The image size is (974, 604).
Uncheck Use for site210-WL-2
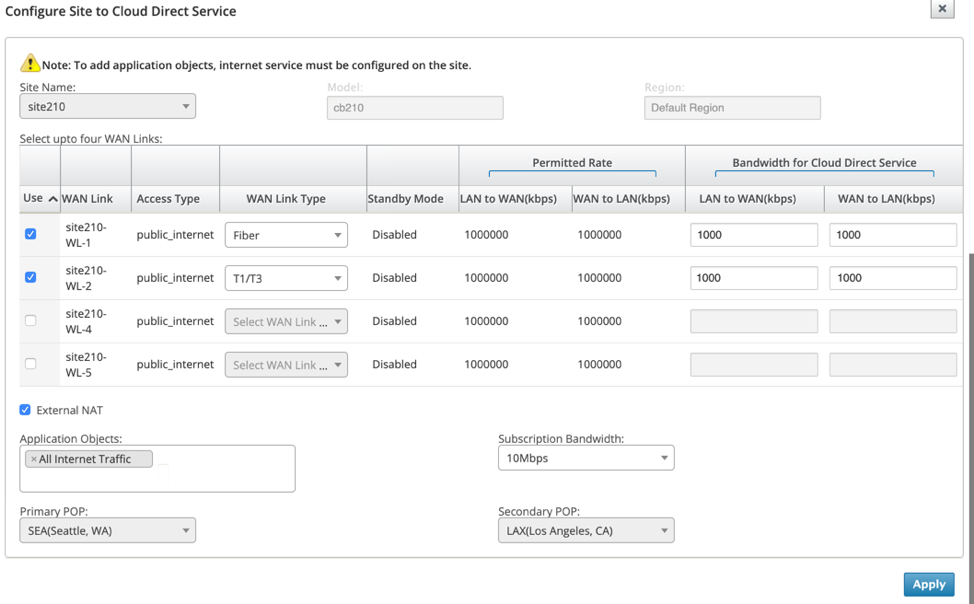[x=30, y=277]
